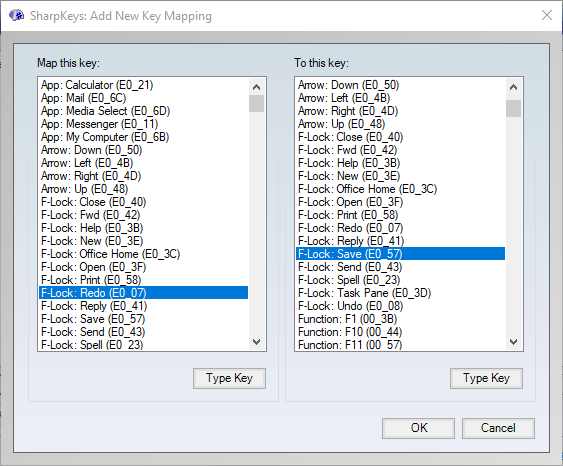Click Type Key under To this key

(x=486, y=378)
